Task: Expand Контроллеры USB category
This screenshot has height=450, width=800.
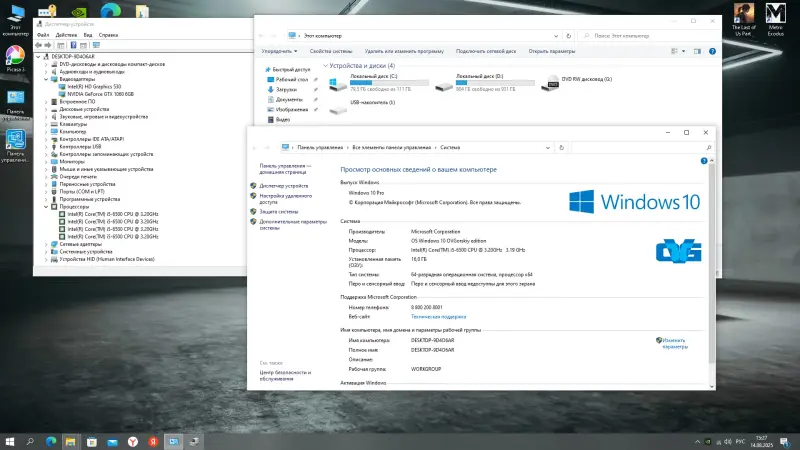Action: pyautogui.click(x=46, y=146)
